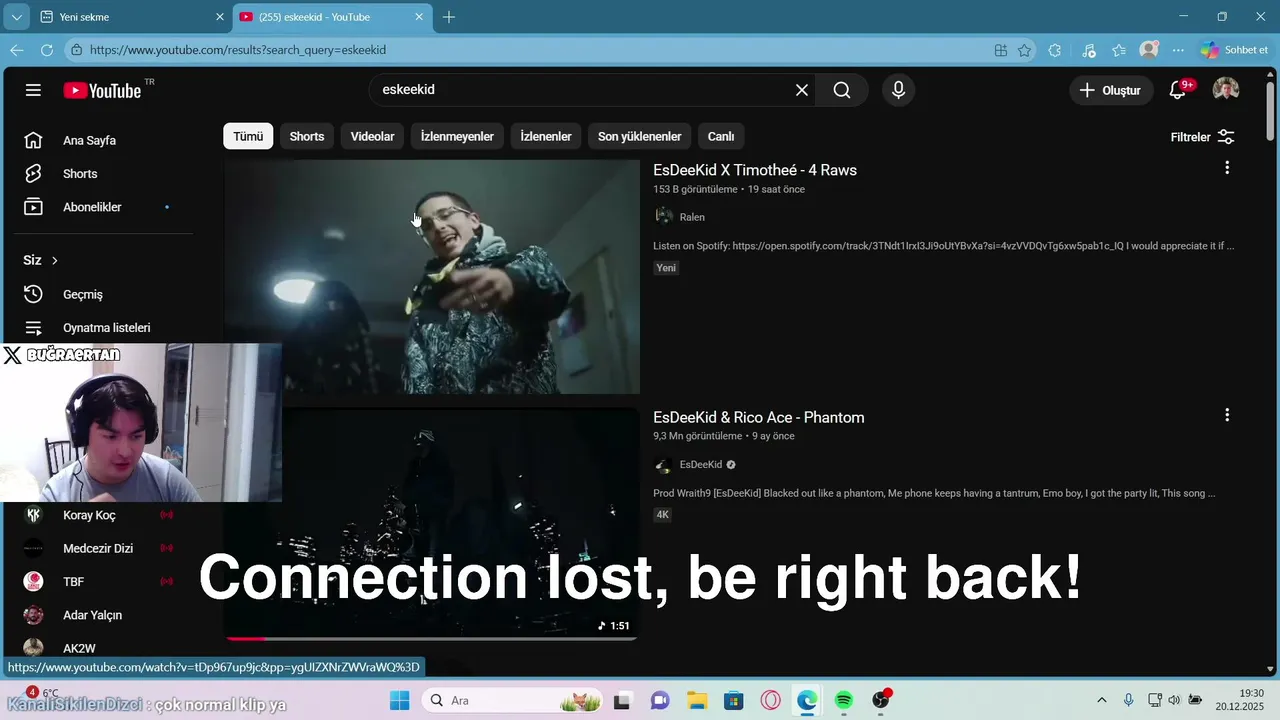1280x720 pixels.
Task: Click the Oluştur create button
Action: [1111, 90]
